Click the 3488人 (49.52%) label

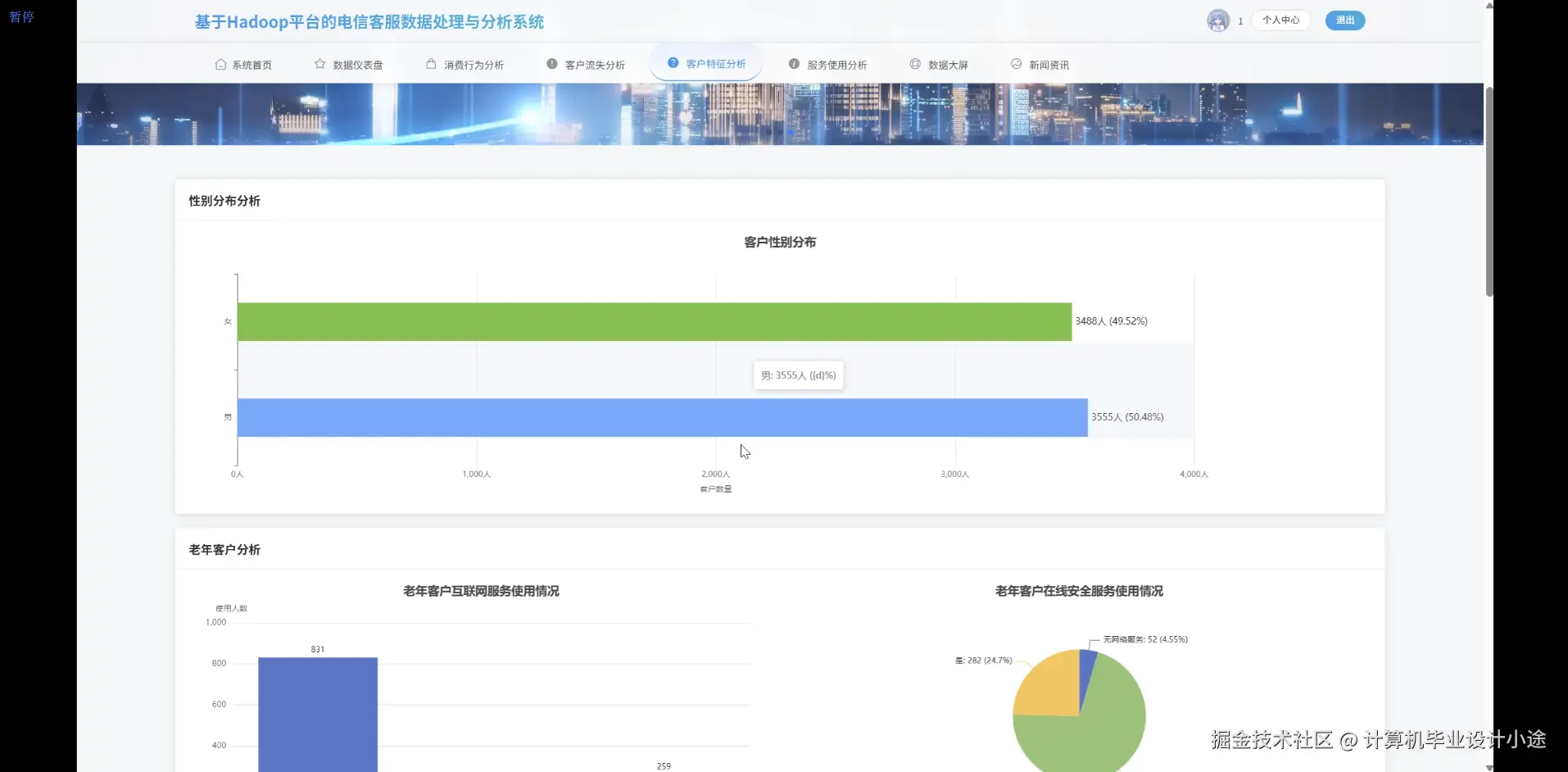tap(1111, 321)
